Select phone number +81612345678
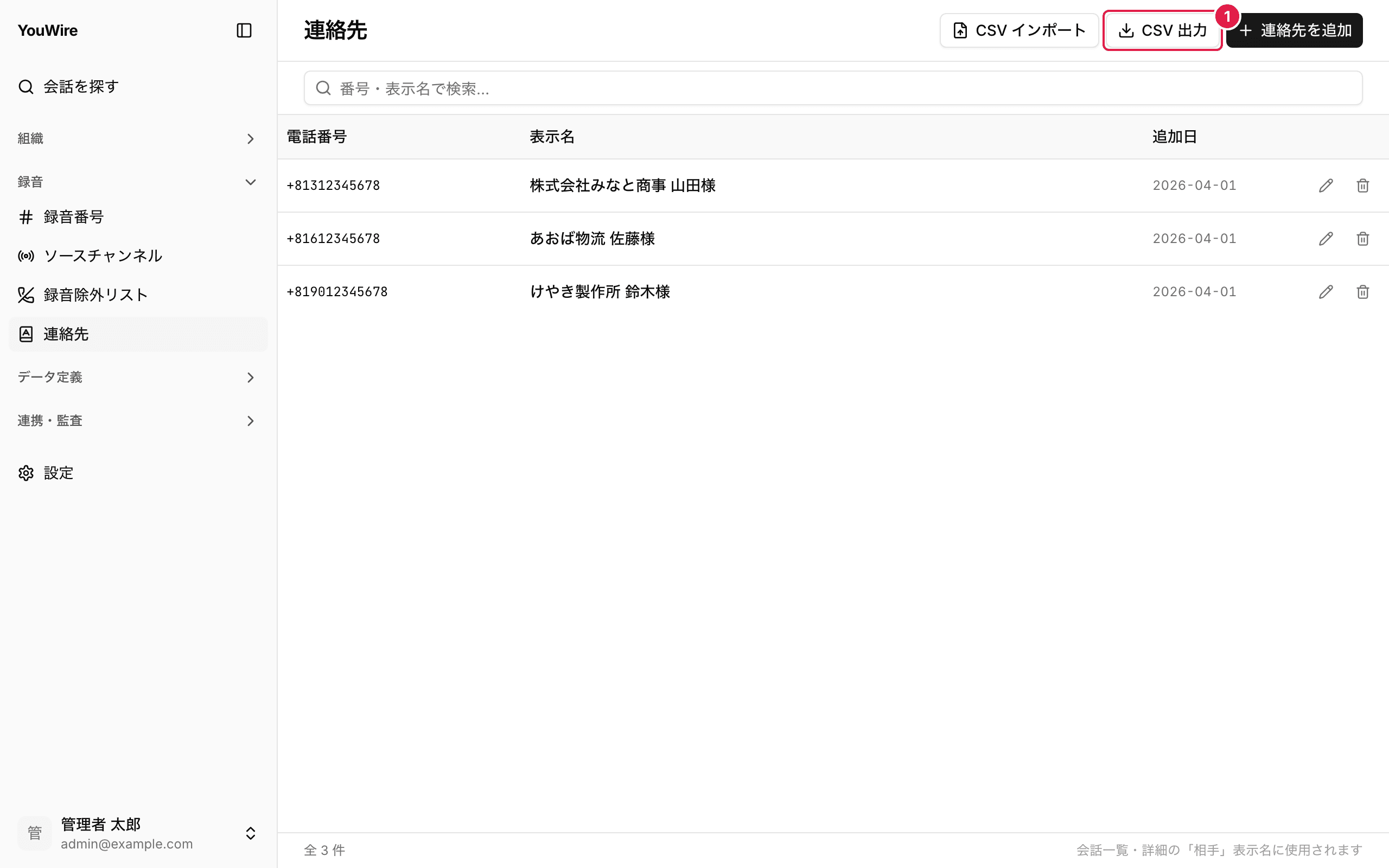The image size is (1389, 868). (x=334, y=239)
